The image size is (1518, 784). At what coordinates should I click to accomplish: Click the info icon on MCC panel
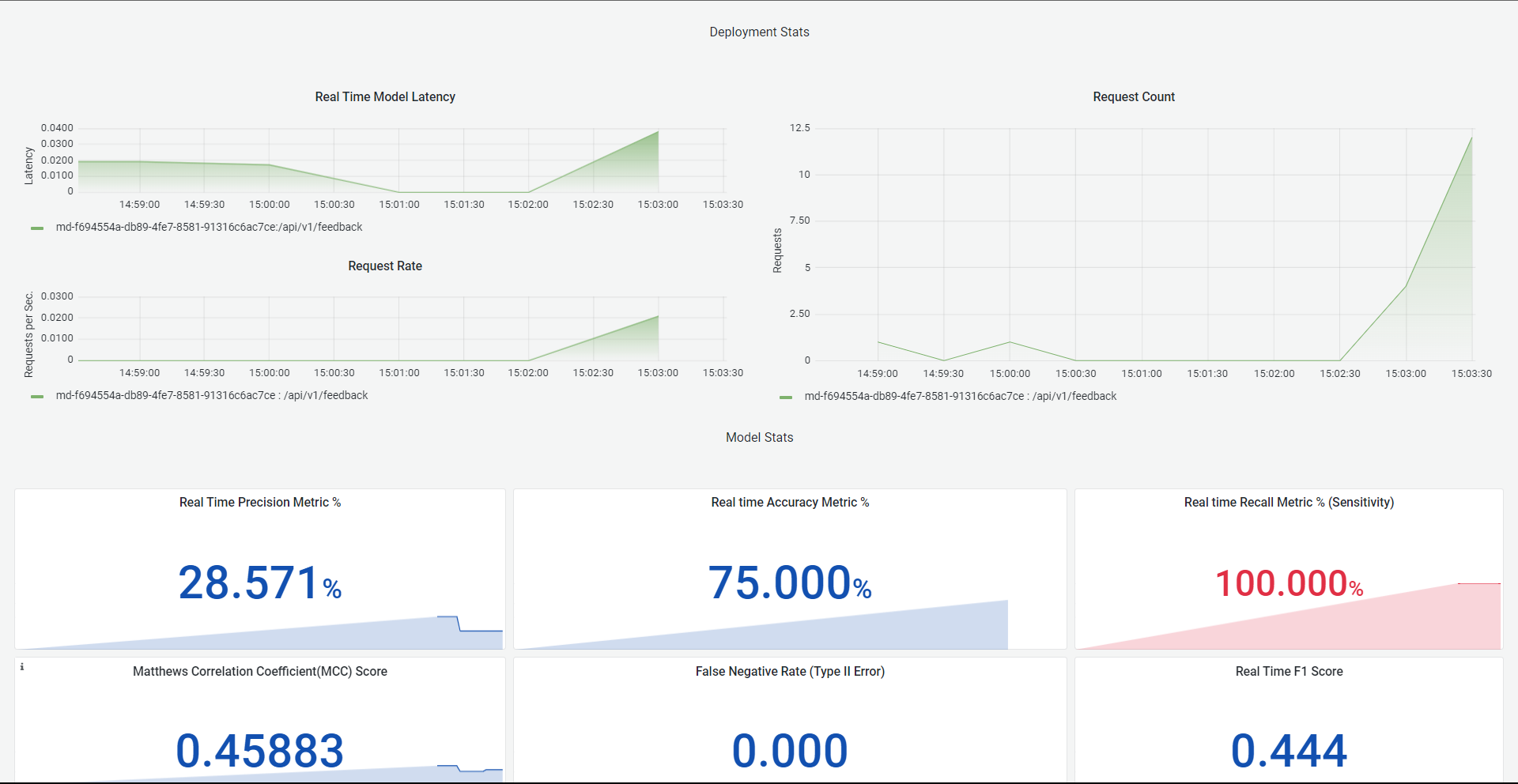pyautogui.click(x=22, y=667)
